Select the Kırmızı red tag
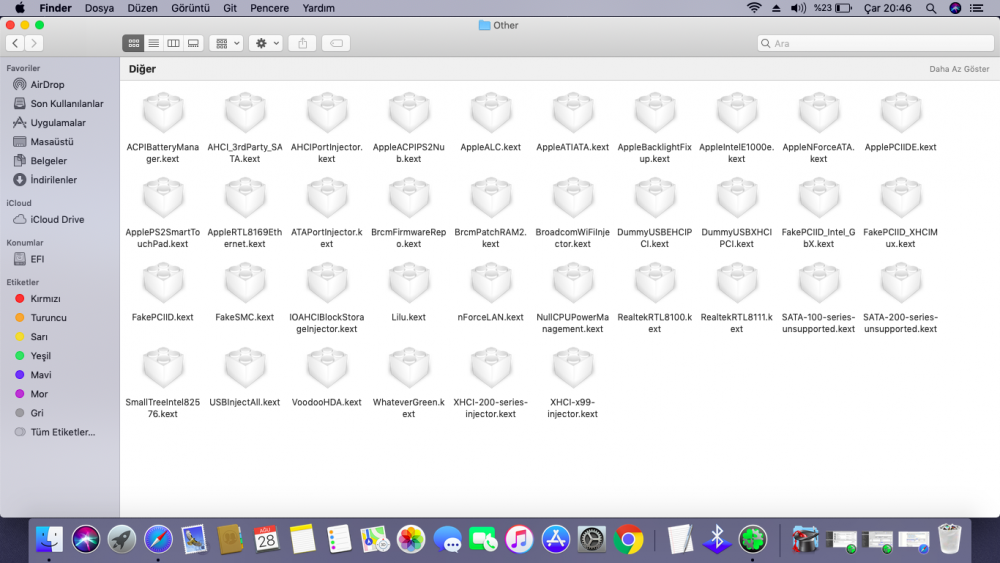1000x563 pixels. 46,299
